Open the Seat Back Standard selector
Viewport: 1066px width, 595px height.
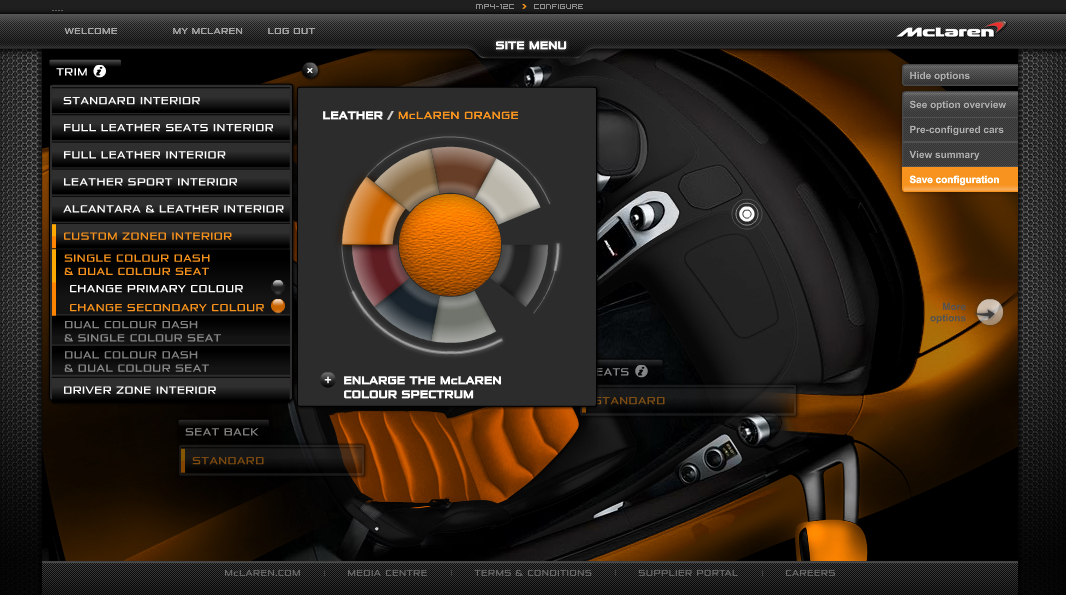272,461
